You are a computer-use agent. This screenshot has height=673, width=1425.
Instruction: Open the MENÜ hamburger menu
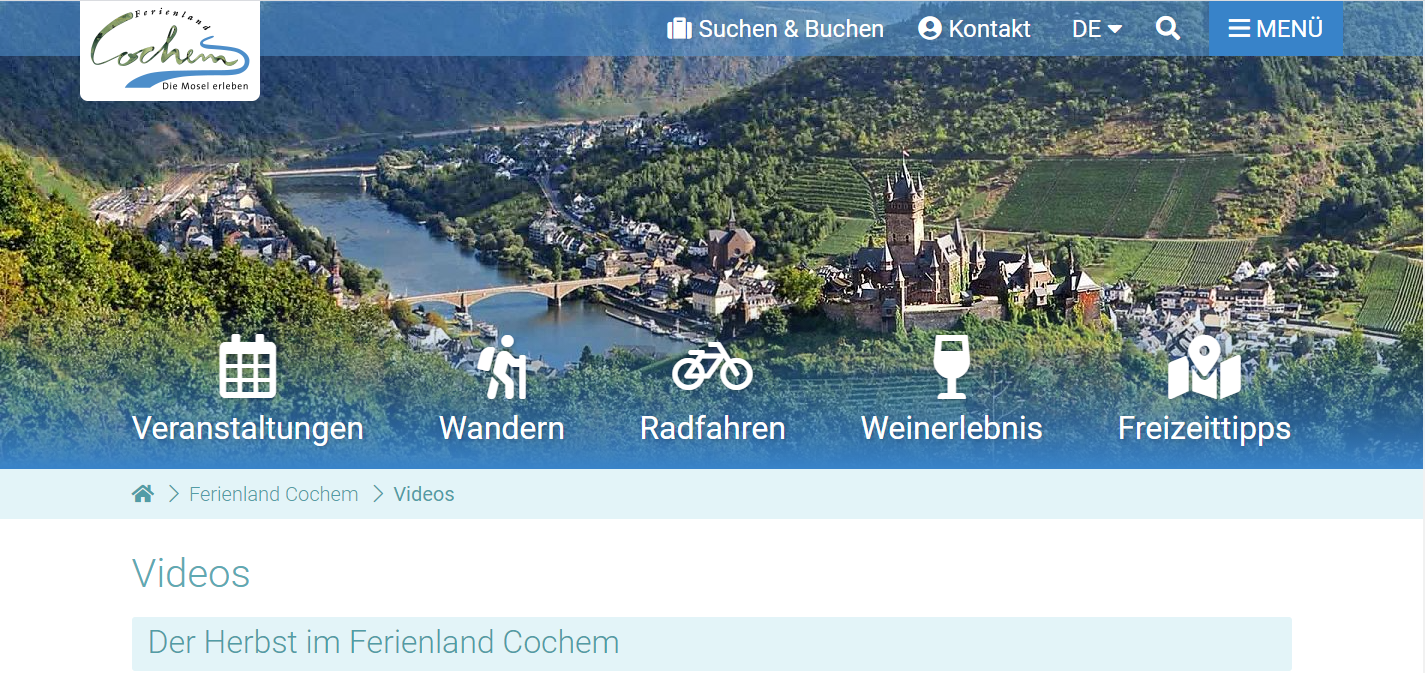pos(1276,29)
